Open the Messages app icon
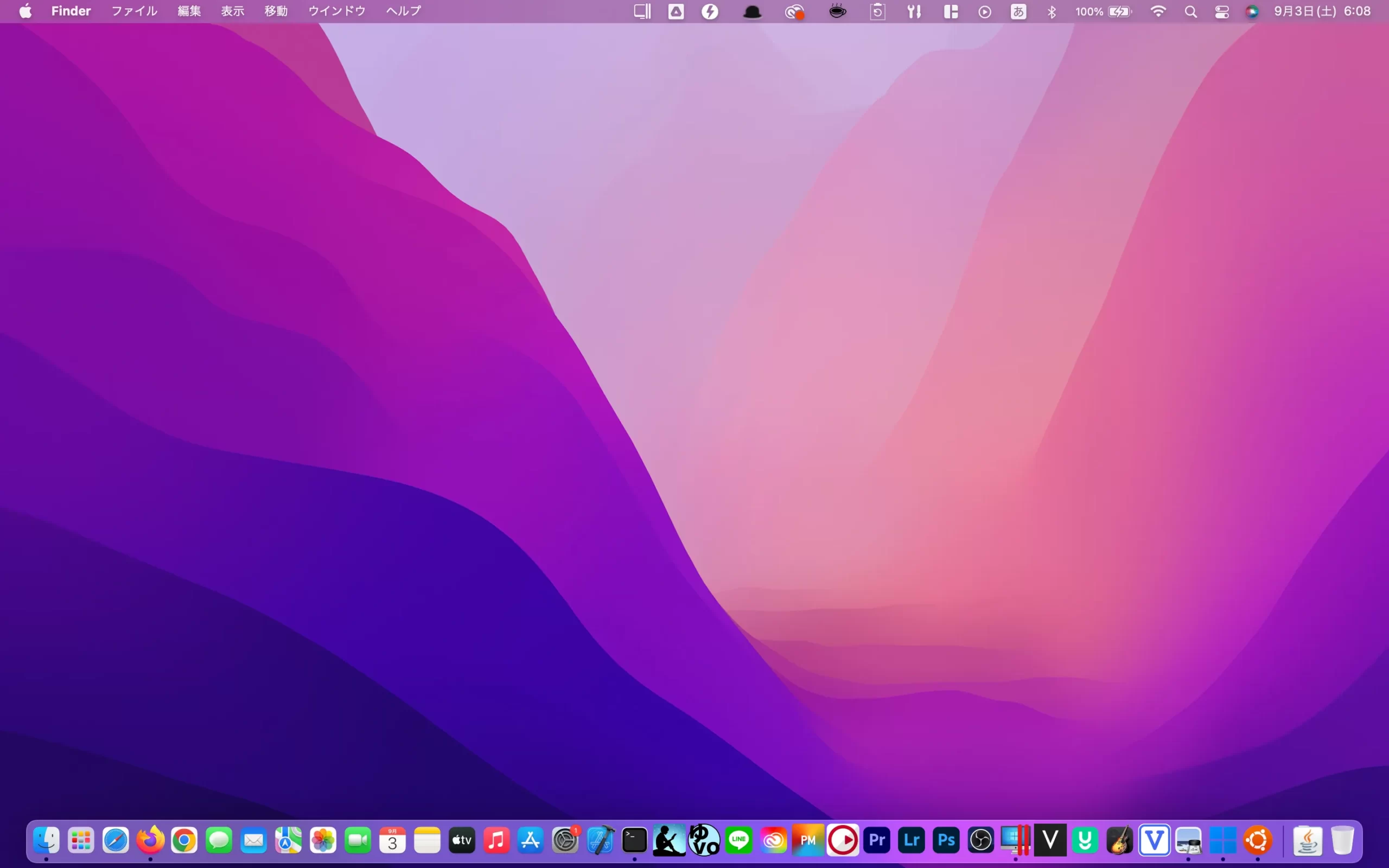The height and width of the screenshot is (868, 1389). (x=219, y=840)
